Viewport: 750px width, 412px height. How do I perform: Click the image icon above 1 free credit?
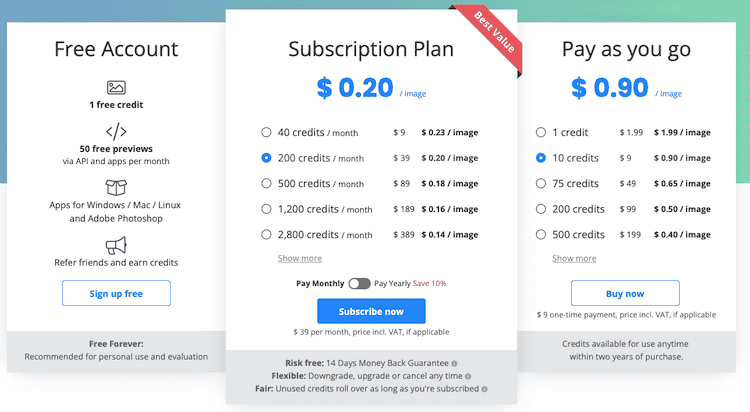pyautogui.click(x=116, y=87)
